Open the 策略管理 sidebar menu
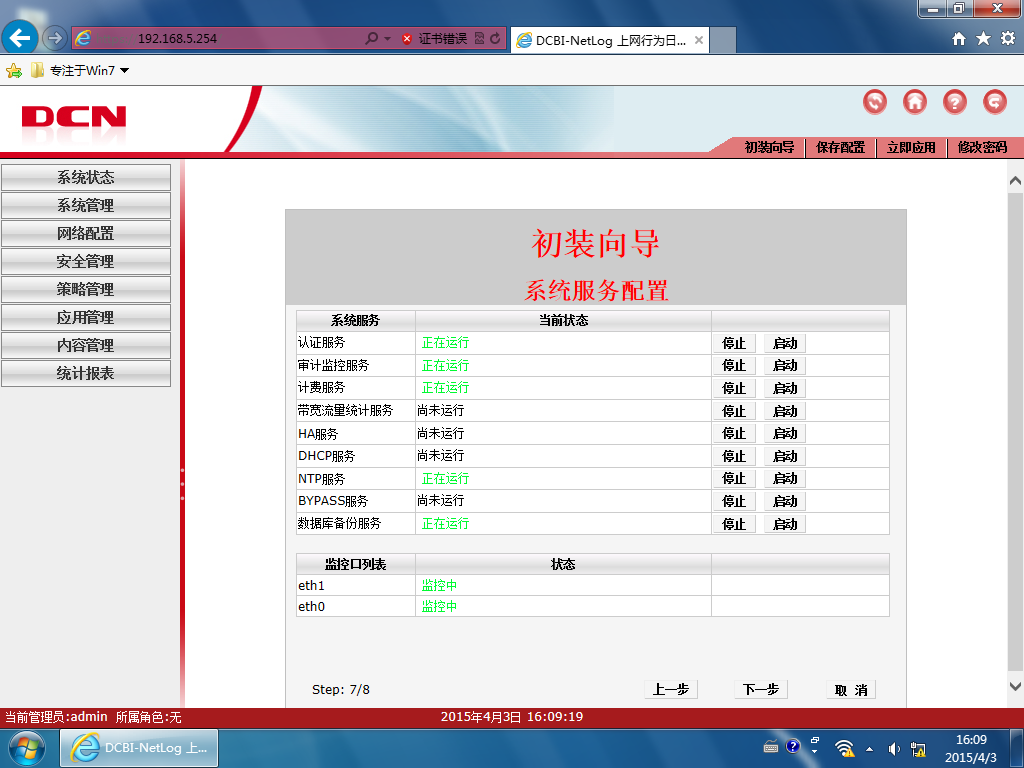Screen dimensions: 1024x768 click(x=86, y=289)
